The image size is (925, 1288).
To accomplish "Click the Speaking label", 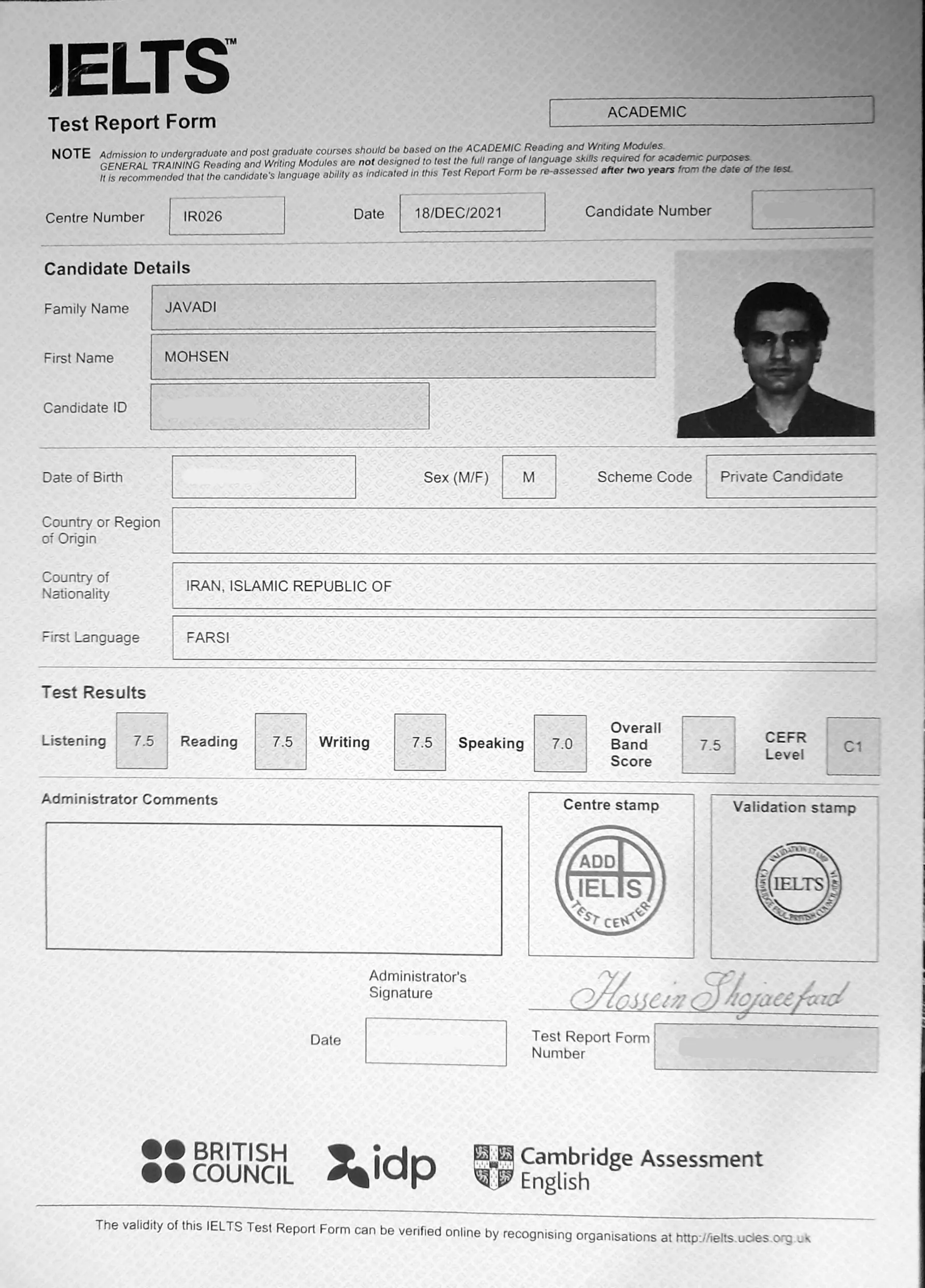I will pos(491,743).
